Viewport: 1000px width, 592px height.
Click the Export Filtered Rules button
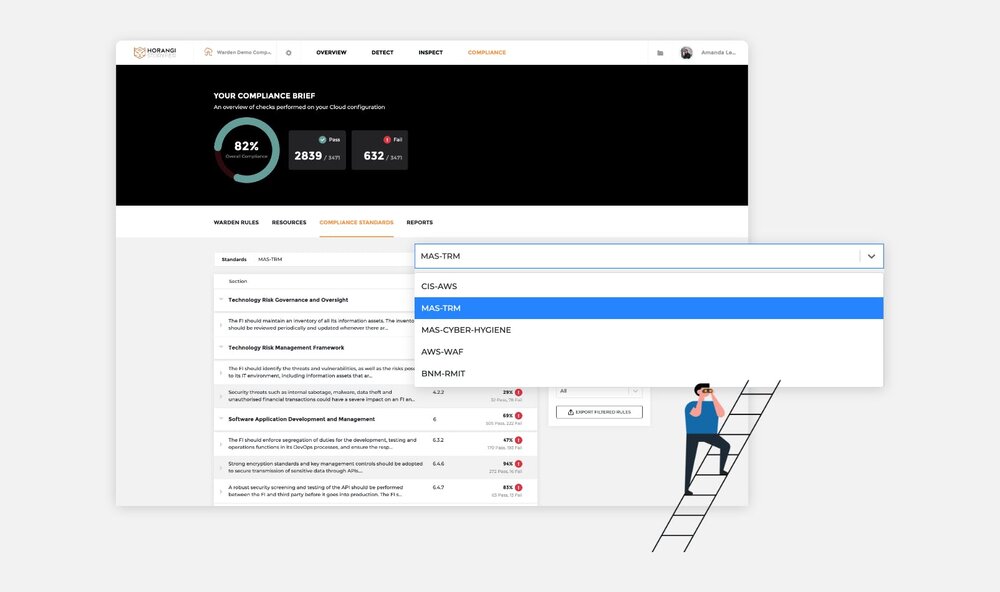598,411
